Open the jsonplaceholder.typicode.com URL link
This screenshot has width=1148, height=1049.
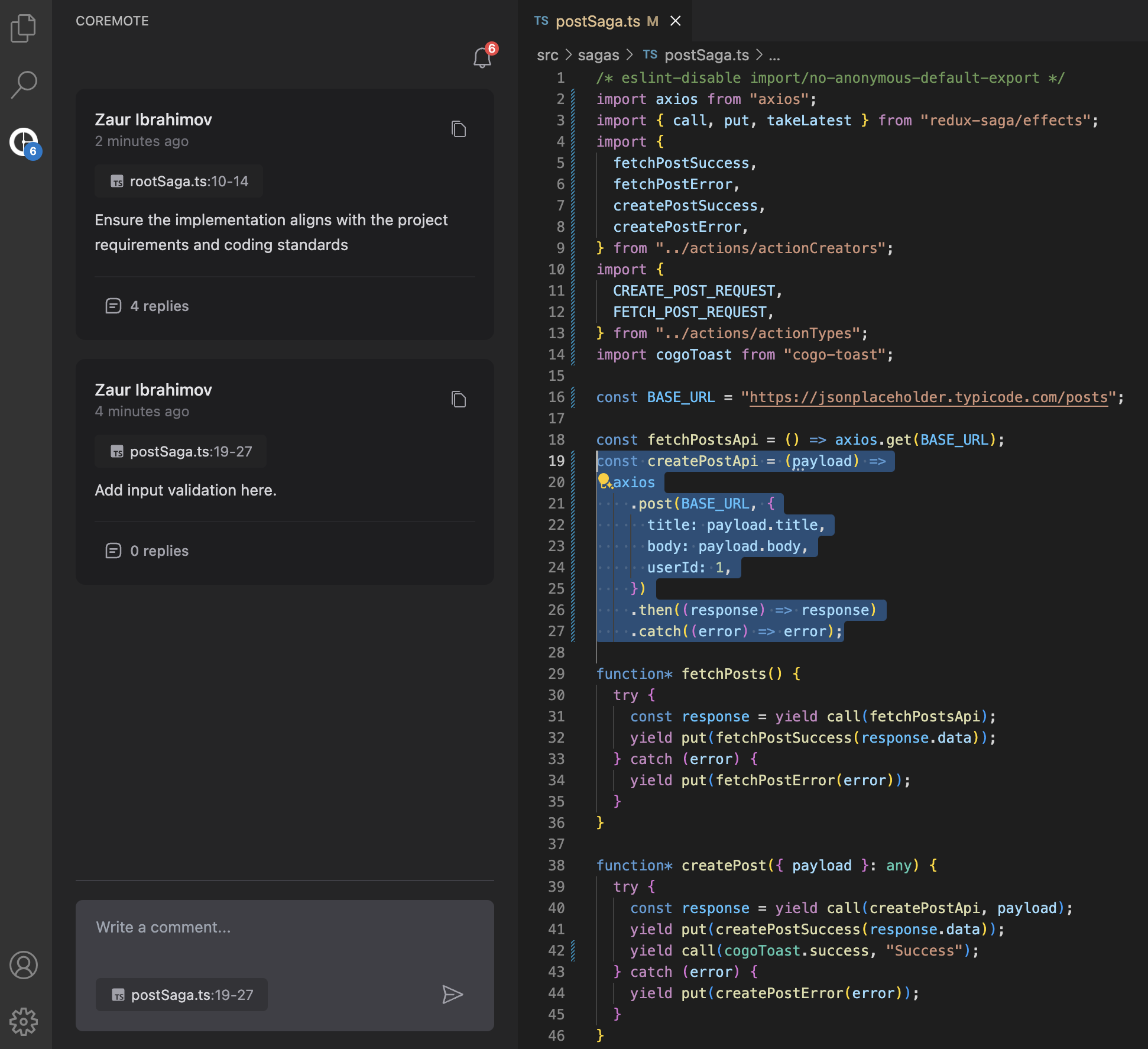[929, 397]
